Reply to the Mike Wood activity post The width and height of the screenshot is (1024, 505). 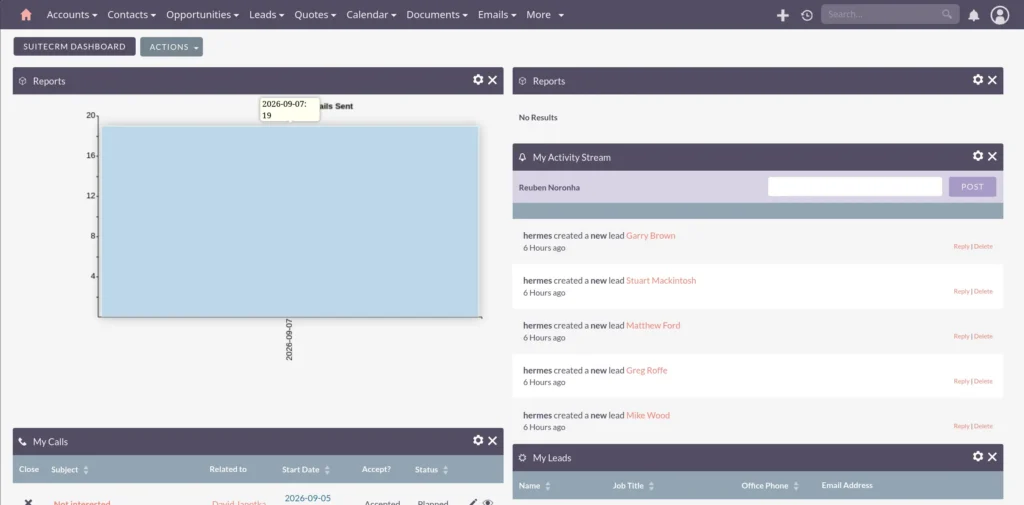961,426
